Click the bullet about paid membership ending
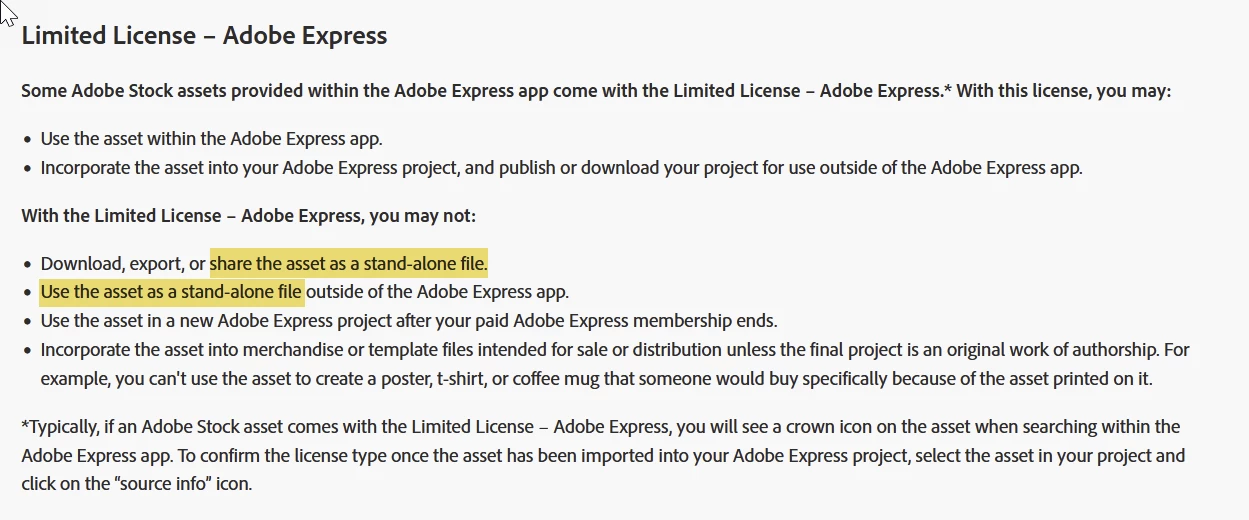 (408, 321)
